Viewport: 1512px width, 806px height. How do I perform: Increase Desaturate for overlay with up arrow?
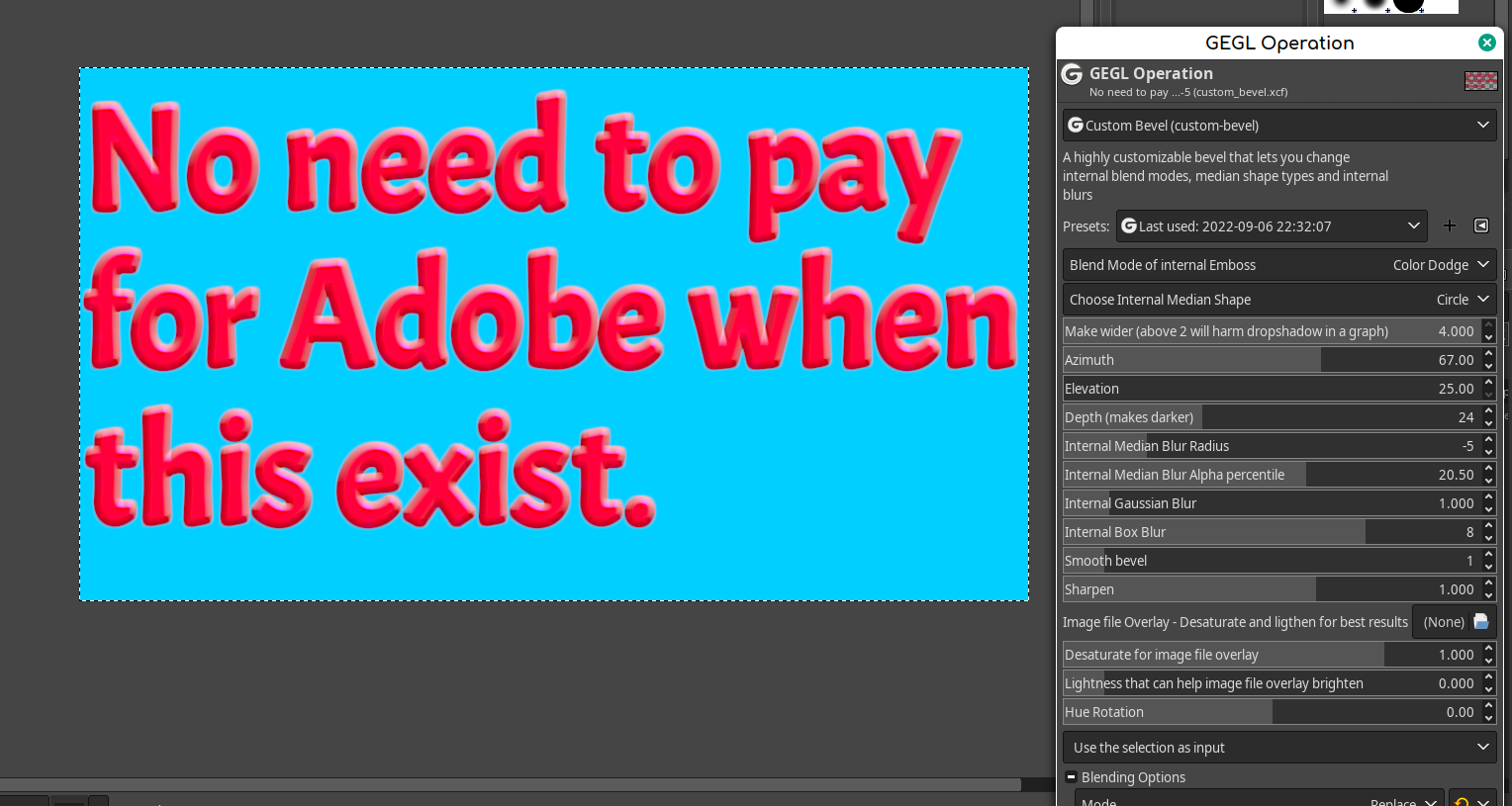pyautogui.click(x=1488, y=649)
